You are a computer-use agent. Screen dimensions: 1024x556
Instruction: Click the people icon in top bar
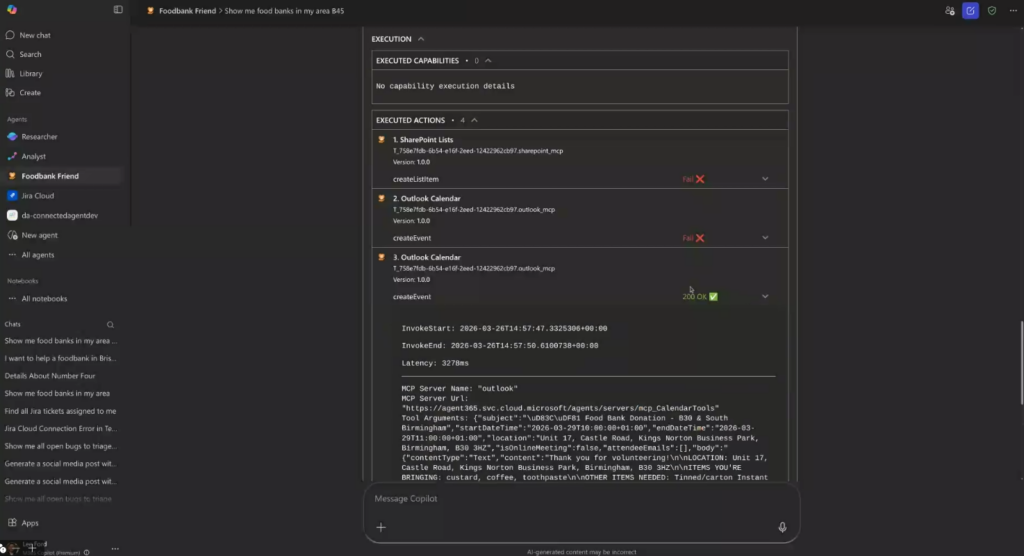[x=950, y=10]
